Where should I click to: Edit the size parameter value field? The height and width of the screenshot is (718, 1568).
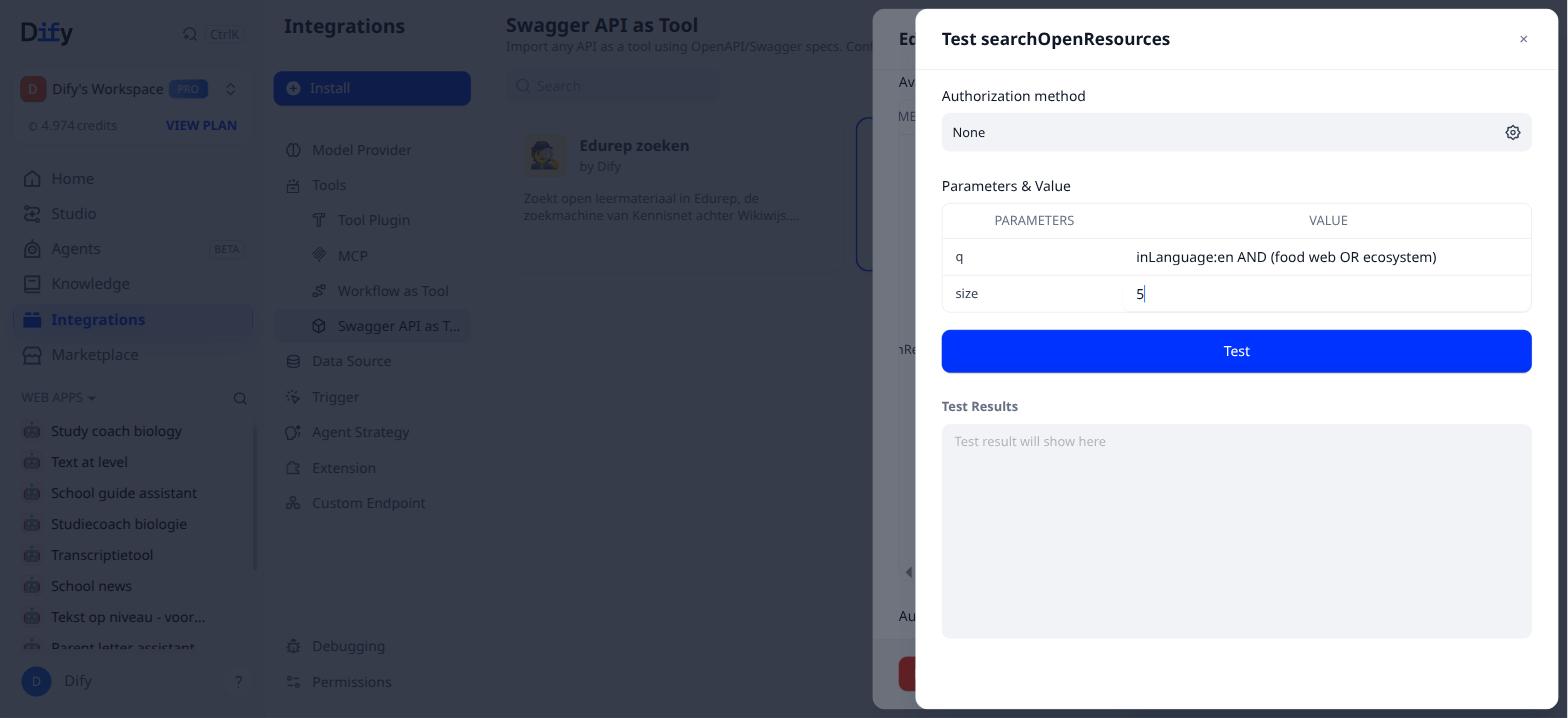coord(1327,294)
